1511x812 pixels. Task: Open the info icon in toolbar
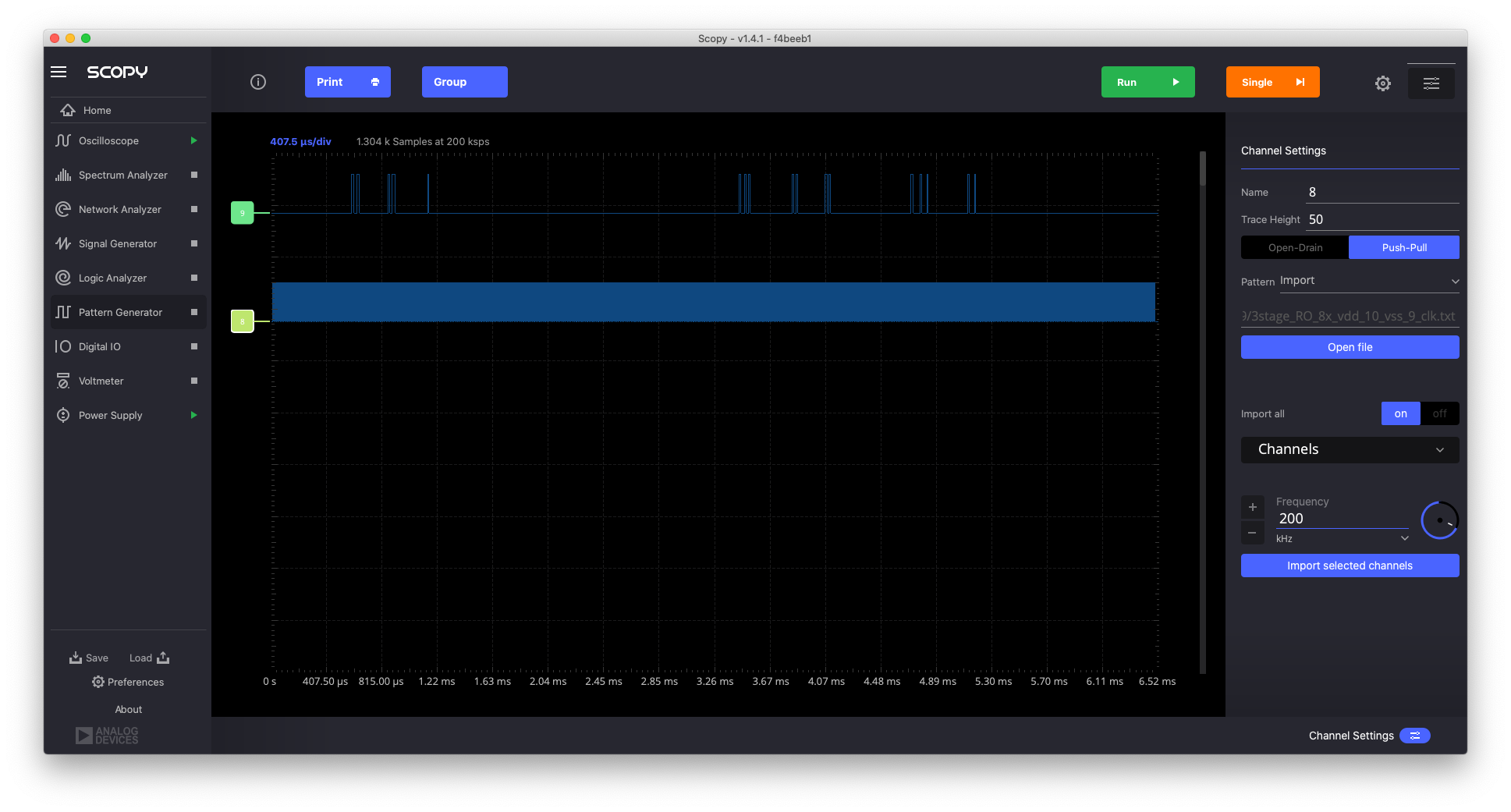click(x=258, y=82)
